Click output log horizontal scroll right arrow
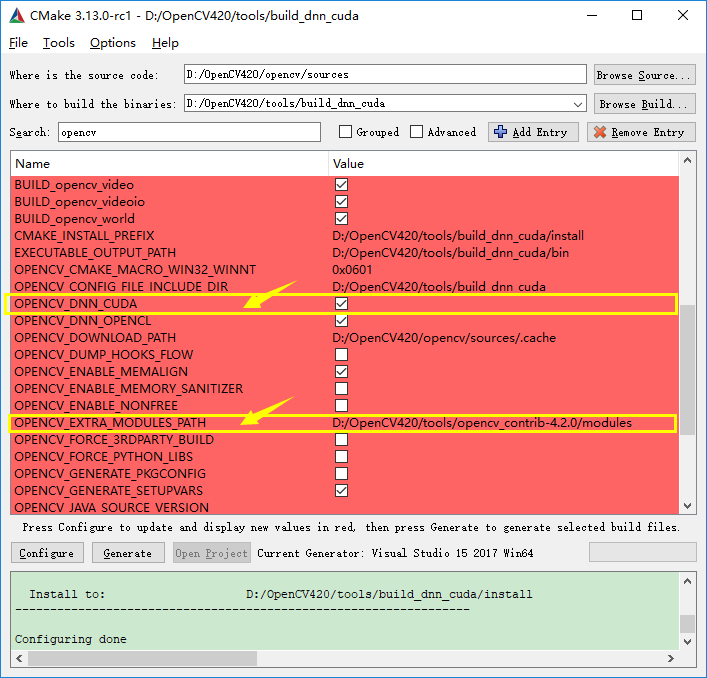Viewport: 707px width, 678px height. (x=671, y=658)
